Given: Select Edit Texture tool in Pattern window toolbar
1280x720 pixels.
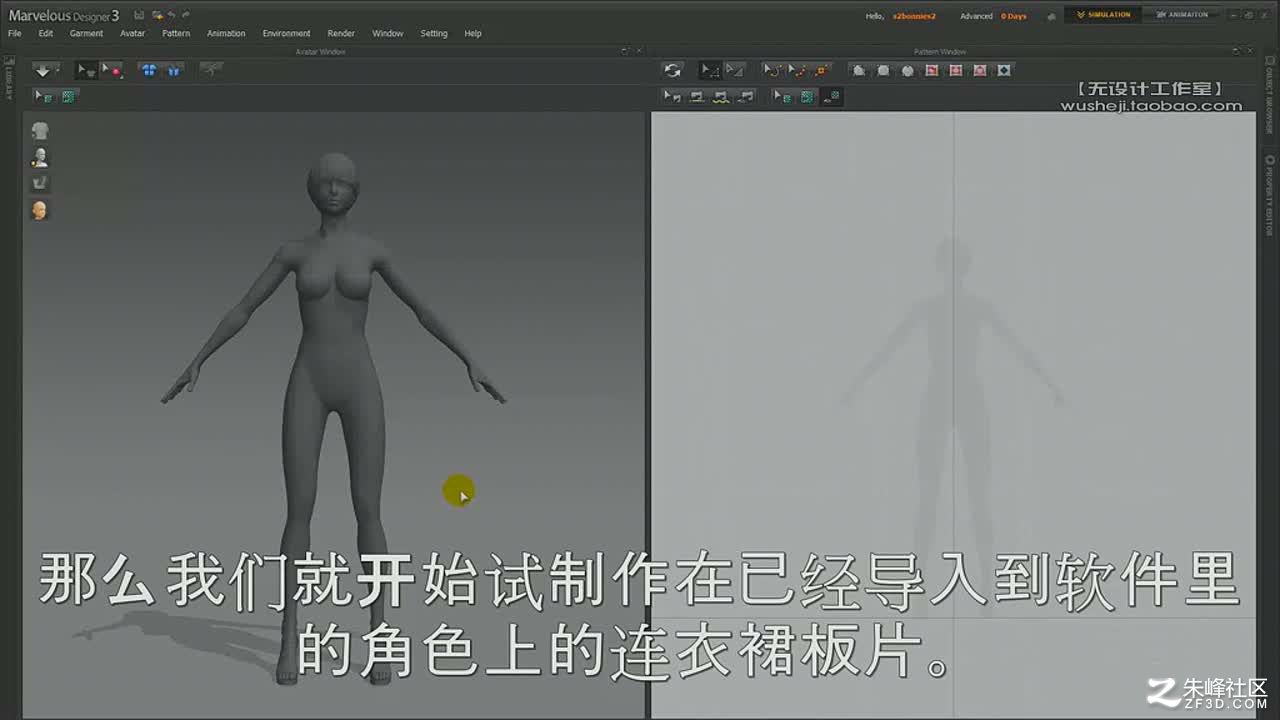Looking at the screenshot, I should point(783,96).
